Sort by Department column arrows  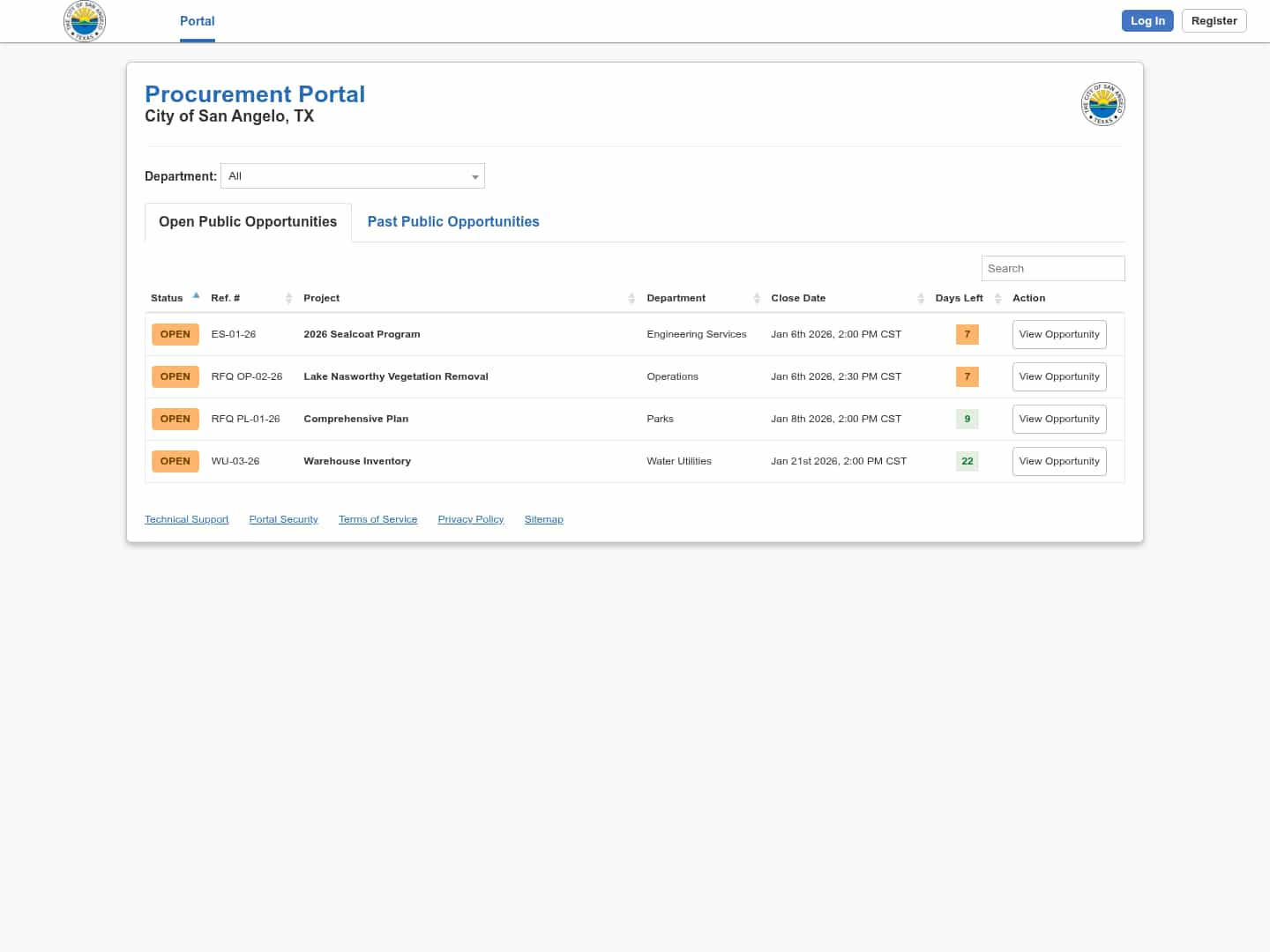tap(757, 299)
